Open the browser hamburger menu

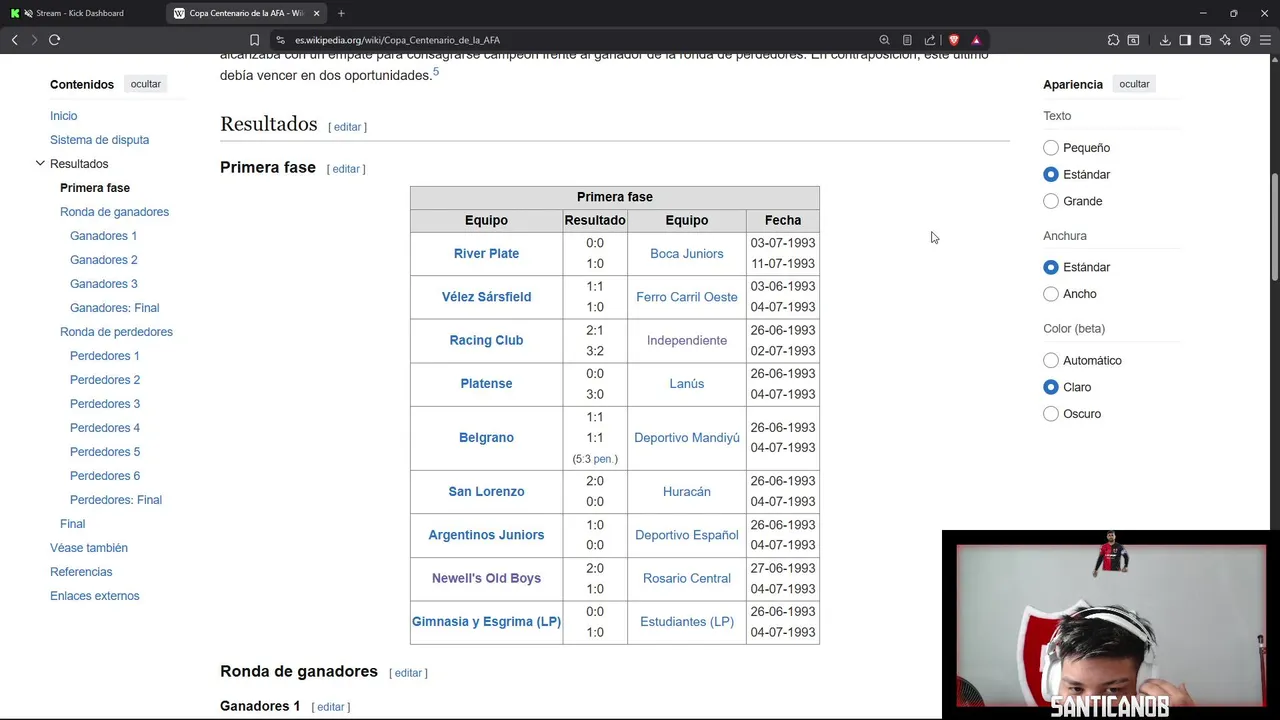1265,40
